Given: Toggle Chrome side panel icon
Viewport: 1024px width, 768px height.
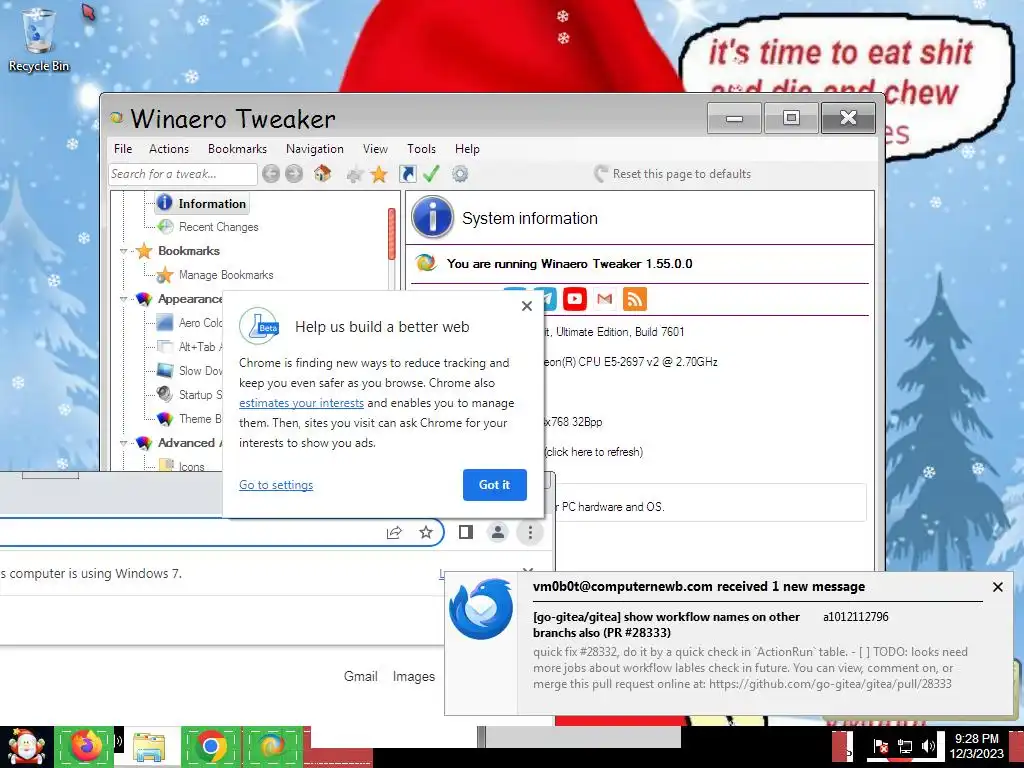Looking at the screenshot, I should pos(466,532).
